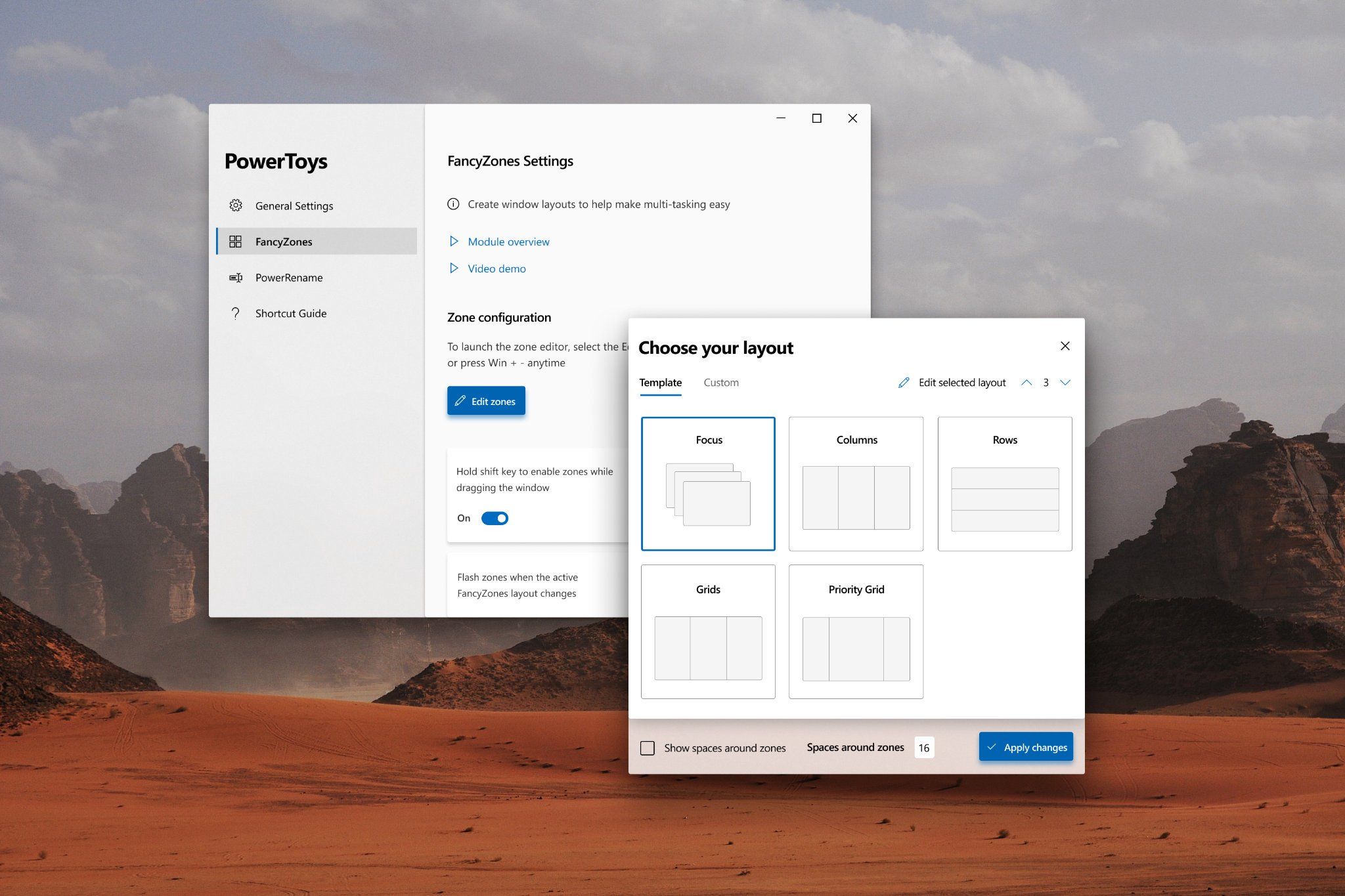Switch to the Custom tab
Screen dimensions: 1345x896
click(721, 383)
